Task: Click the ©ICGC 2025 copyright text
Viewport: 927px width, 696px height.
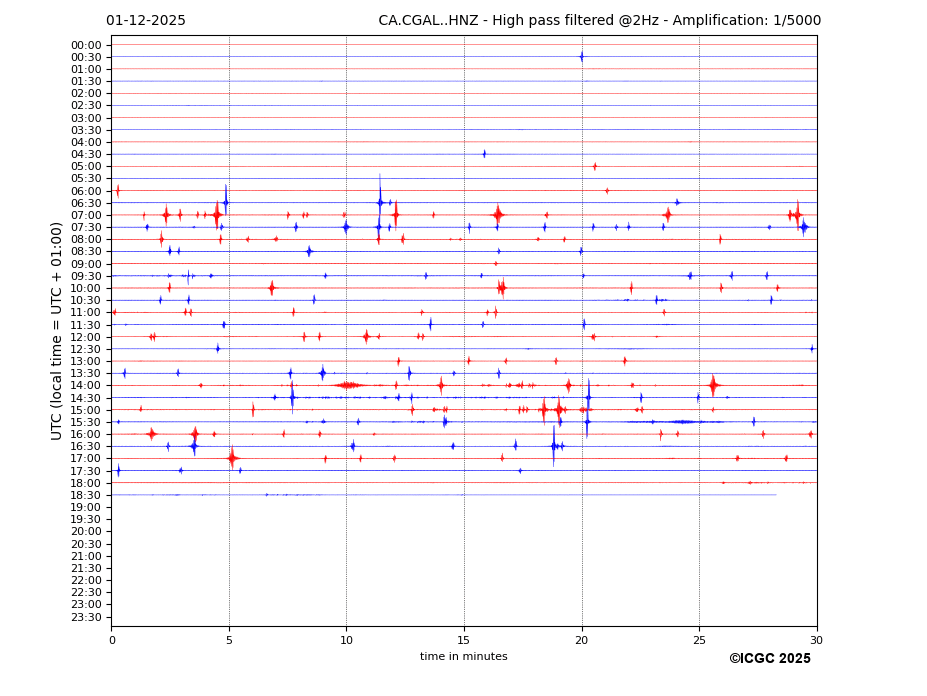Action: pos(769,659)
